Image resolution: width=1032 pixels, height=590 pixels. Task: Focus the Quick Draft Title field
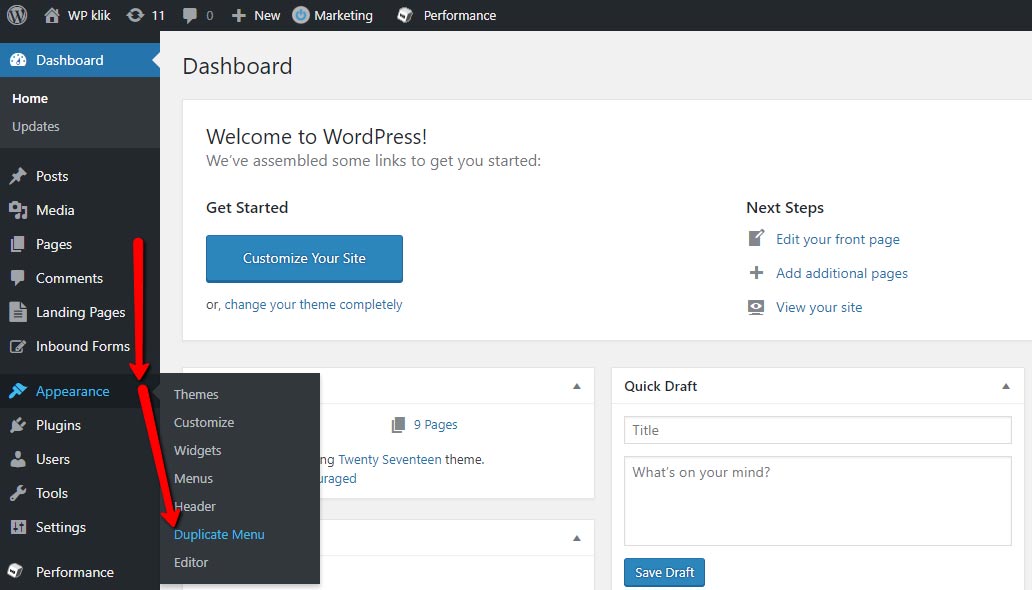[817, 430]
